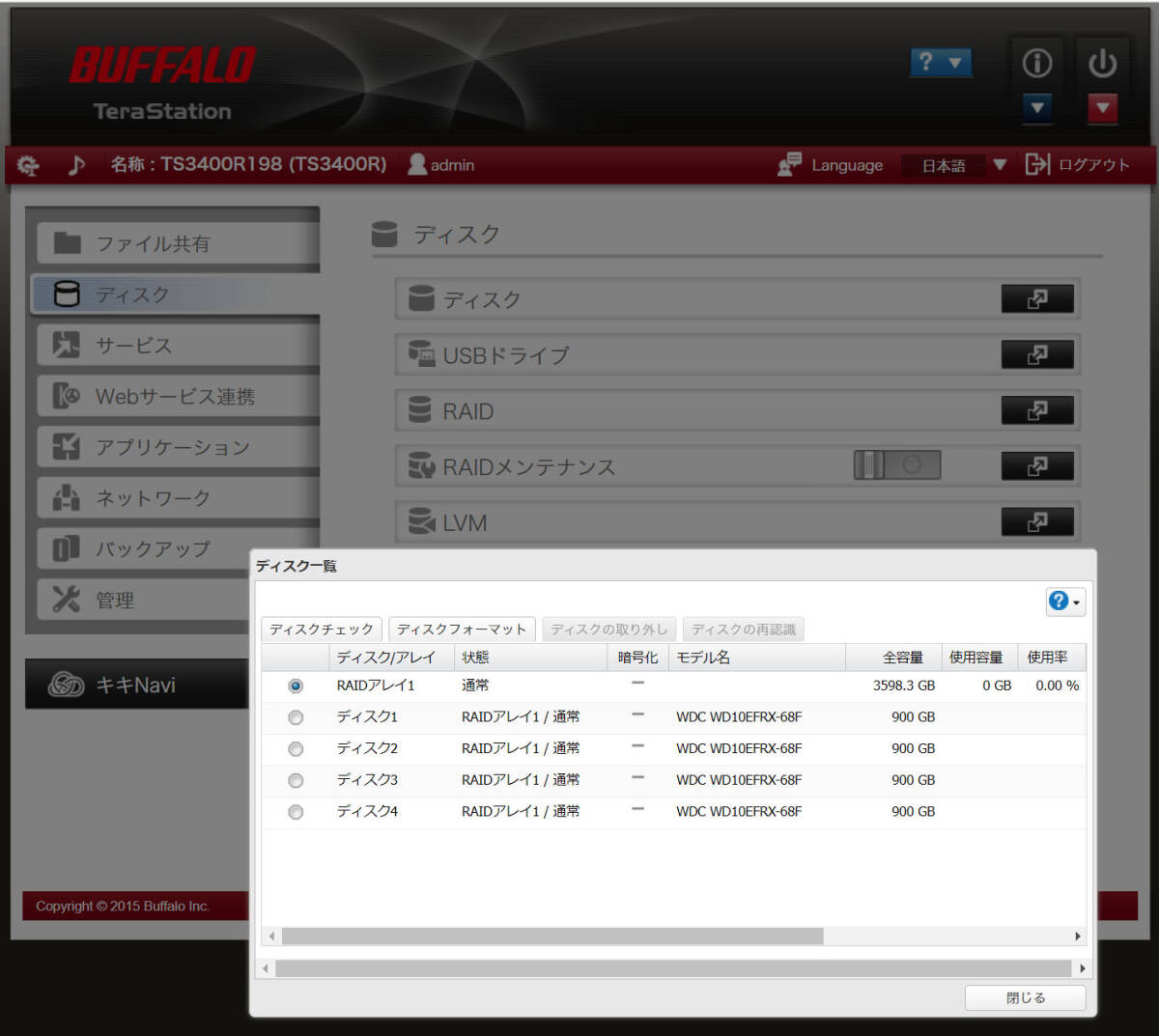This screenshot has width=1159, height=1036.
Task: Click the ログアウト logout link
Action: click(x=1078, y=165)
